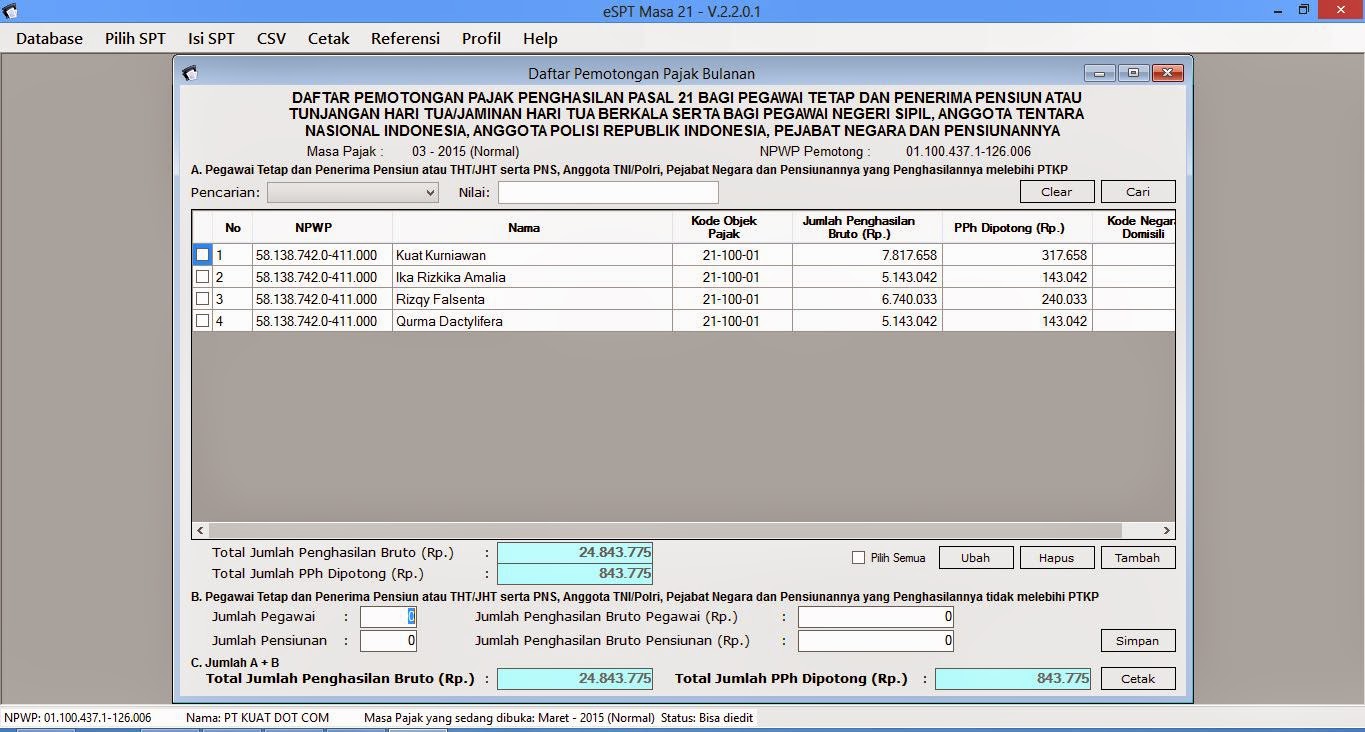Open the Database menu
This screenshot has width=1365, height=732.
pyautogui.click(x=49, y=38)
